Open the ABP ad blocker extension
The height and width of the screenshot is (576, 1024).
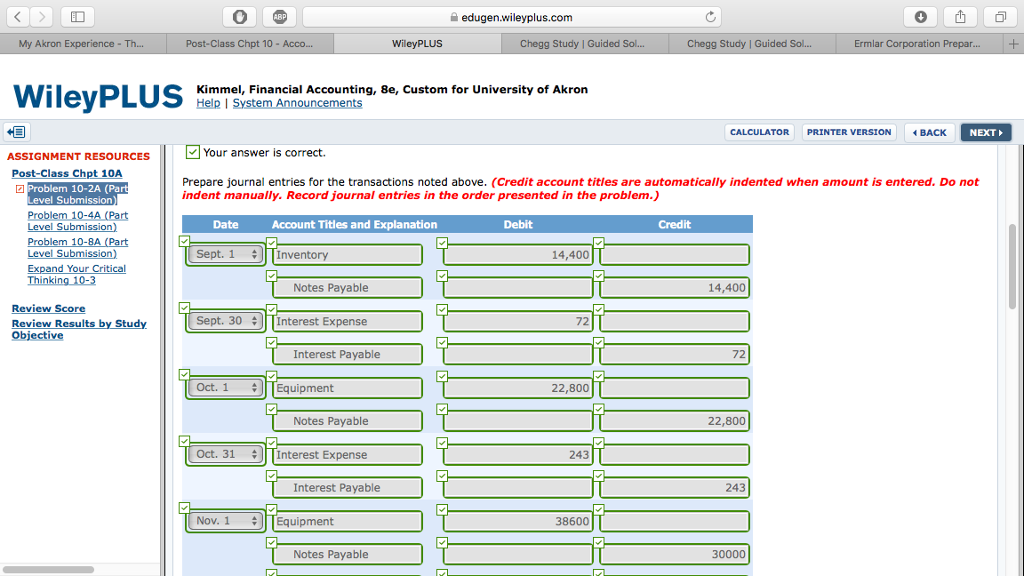(280, 17)
